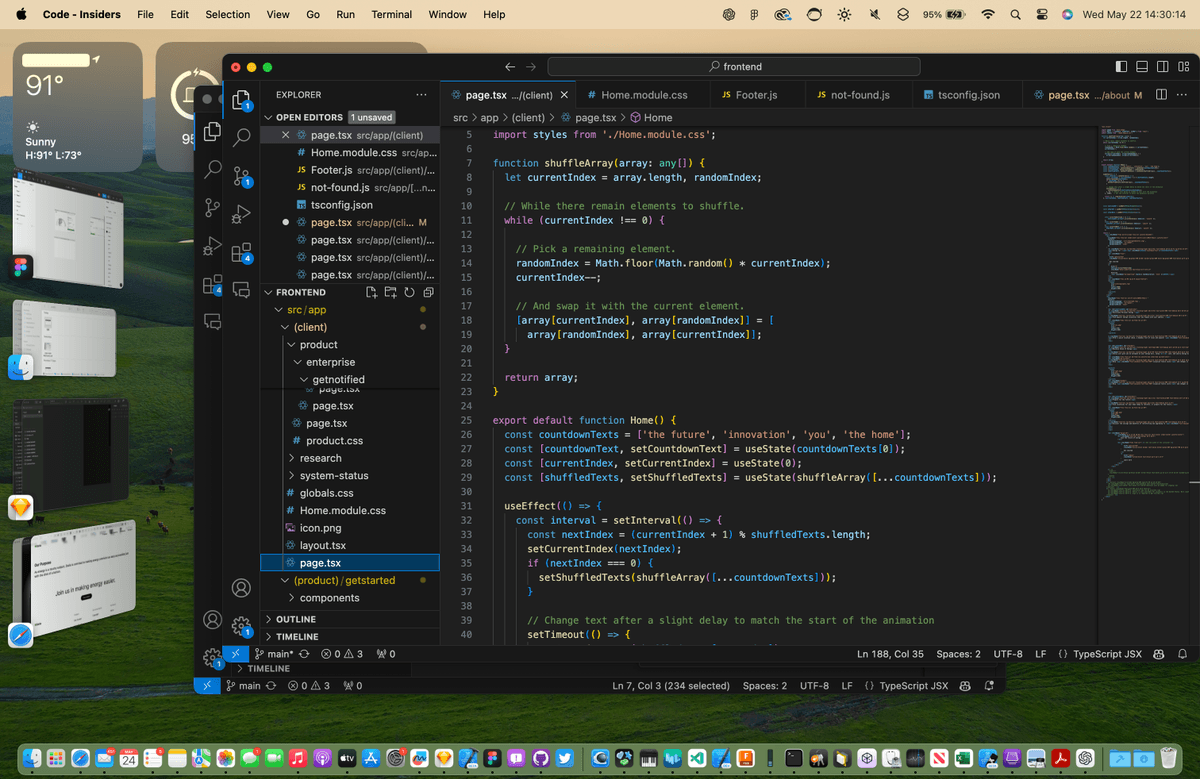Open the Run and Debug view

coord(241,213)
